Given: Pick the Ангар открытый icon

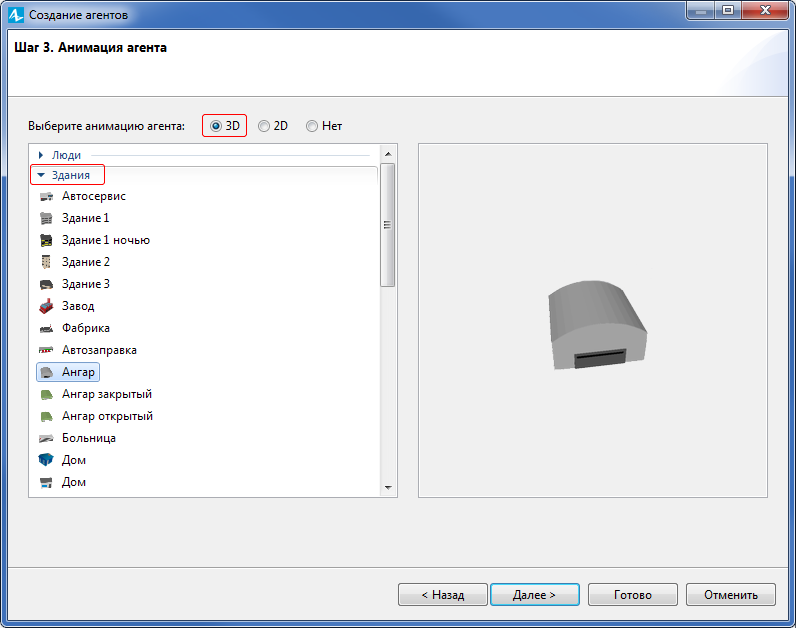Looking at the screenshot, I should click(46, 416).
